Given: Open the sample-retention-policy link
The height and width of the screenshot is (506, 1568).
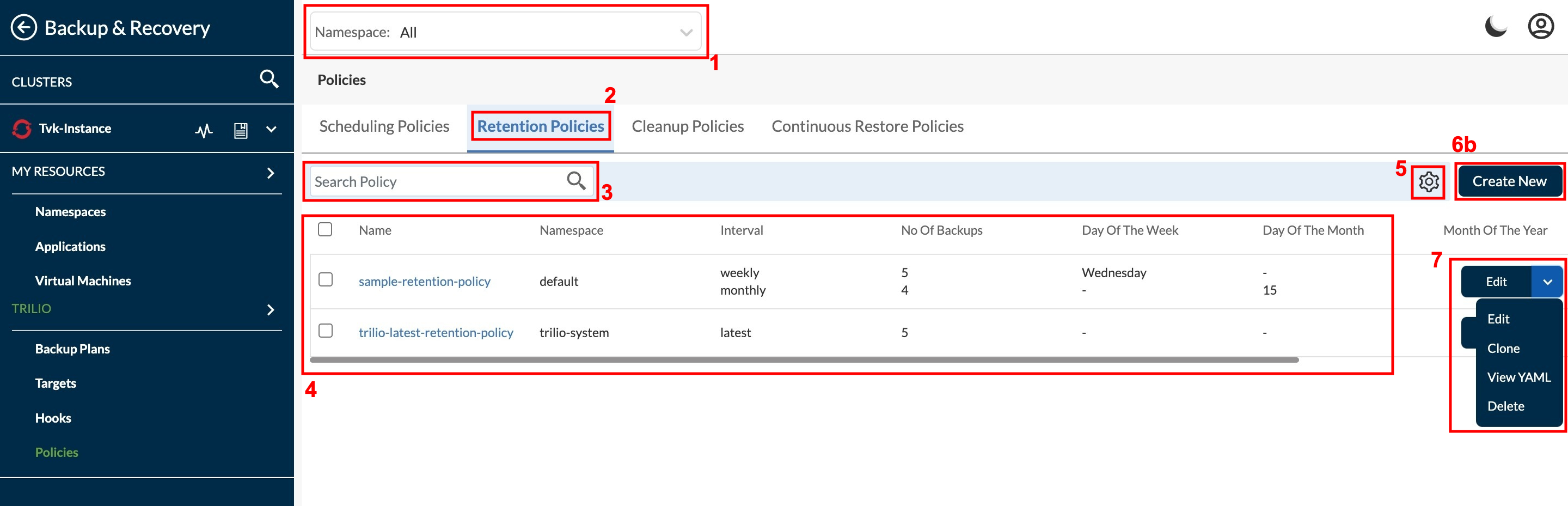Looking at the screenshot, I should point(424,281).
